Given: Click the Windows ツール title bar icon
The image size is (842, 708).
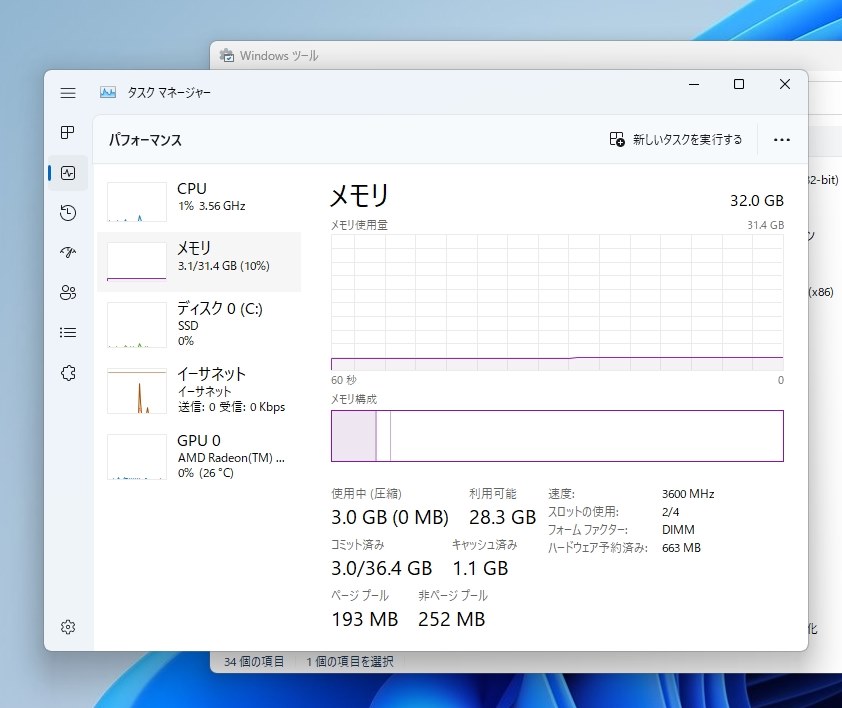Looking at the screenshot, I should 227,55.
